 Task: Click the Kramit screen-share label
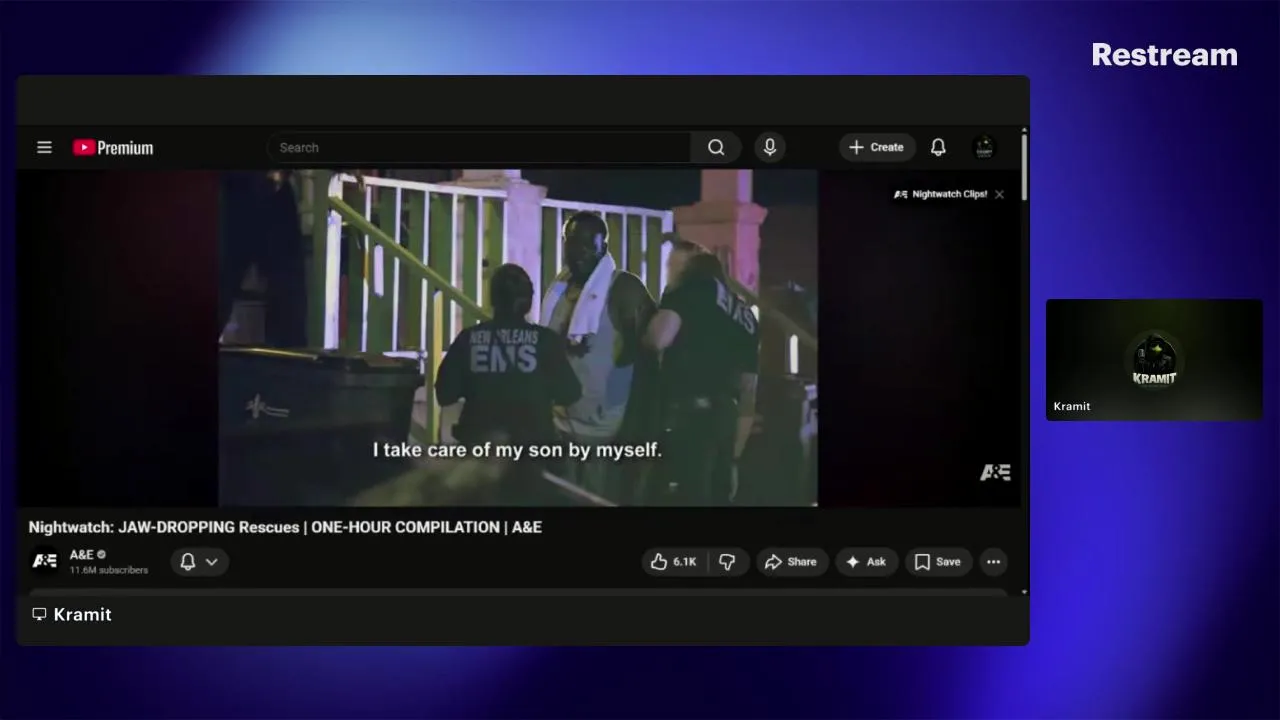point(72,614)
